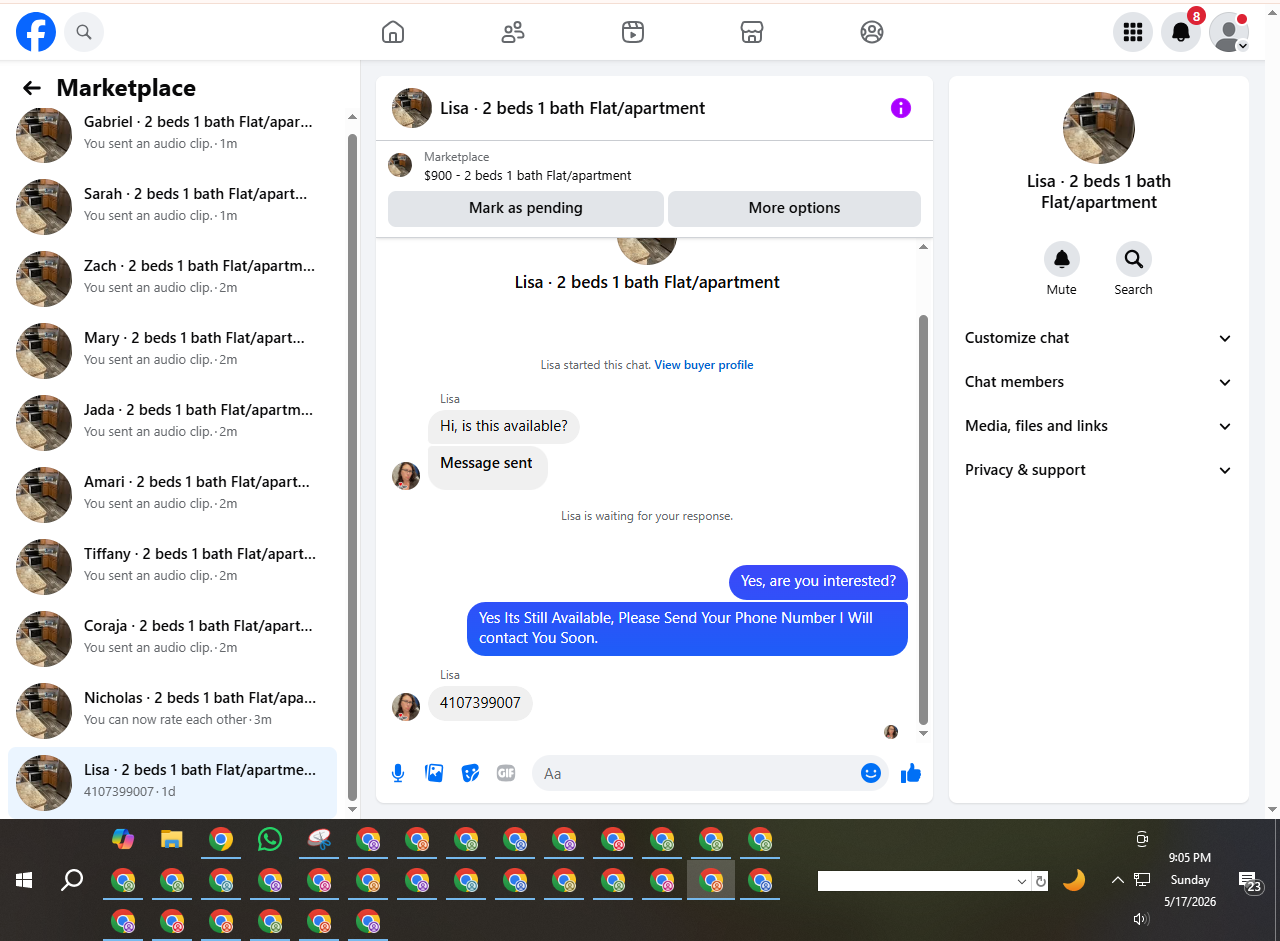Click the "Yes, are you interested?" message
Screen dimensions: 1280x941
click(818, 581)
